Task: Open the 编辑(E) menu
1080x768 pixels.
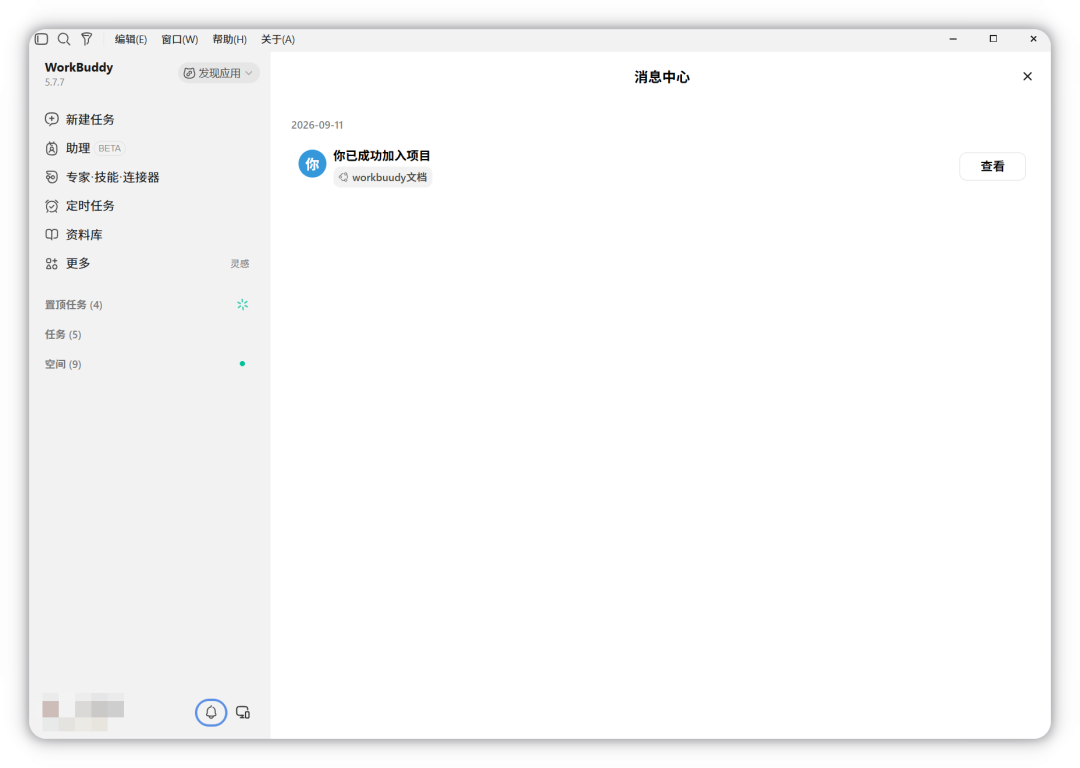Action: coord(131,39)
